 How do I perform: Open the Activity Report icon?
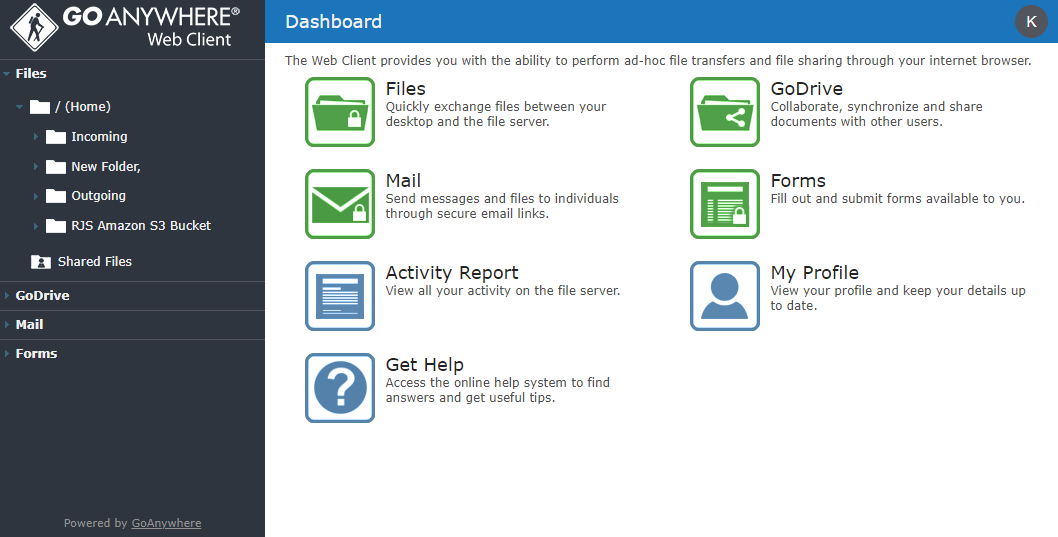pos(339,296)
